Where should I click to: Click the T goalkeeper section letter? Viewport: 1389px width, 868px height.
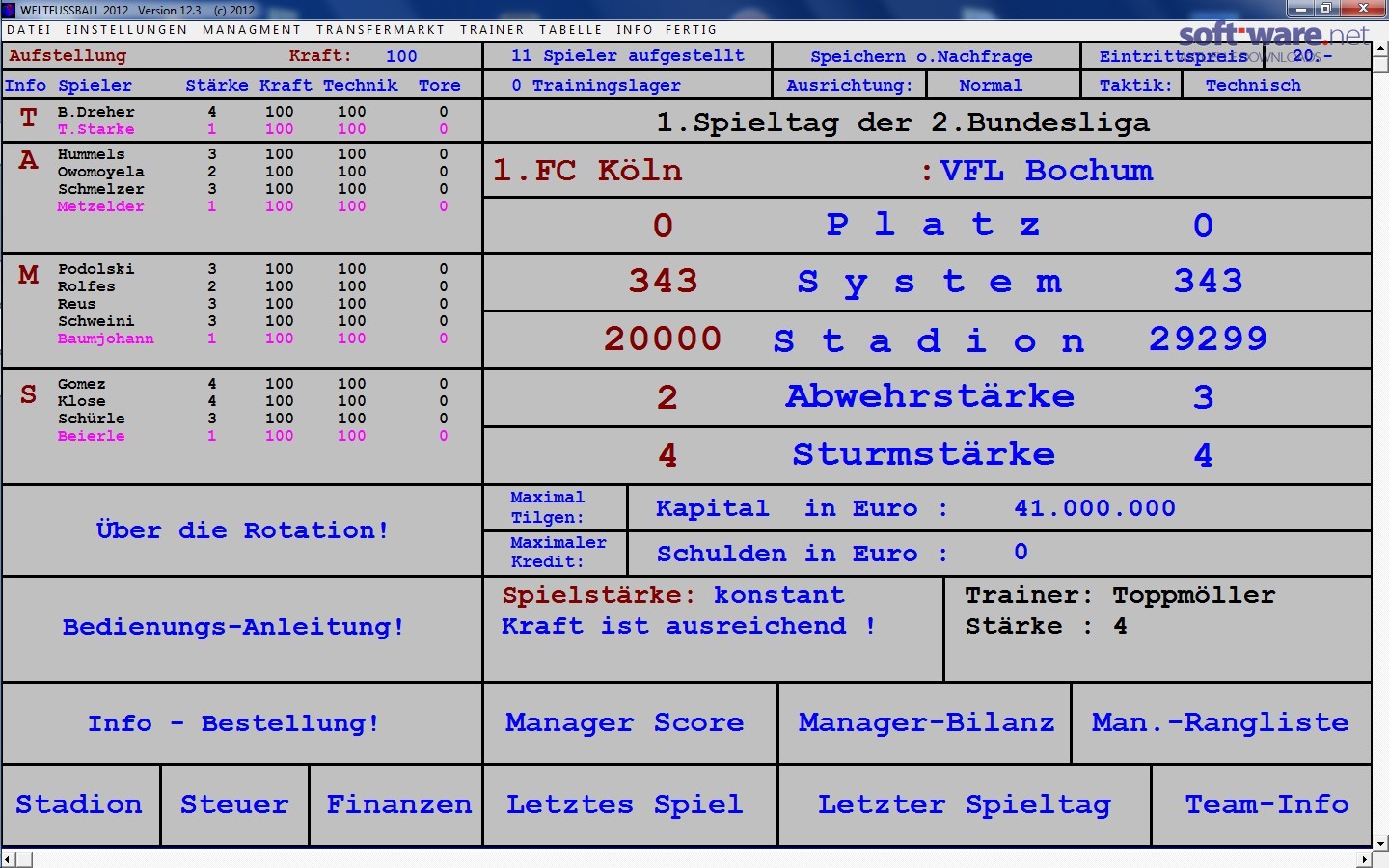click(x=29, y=118)
